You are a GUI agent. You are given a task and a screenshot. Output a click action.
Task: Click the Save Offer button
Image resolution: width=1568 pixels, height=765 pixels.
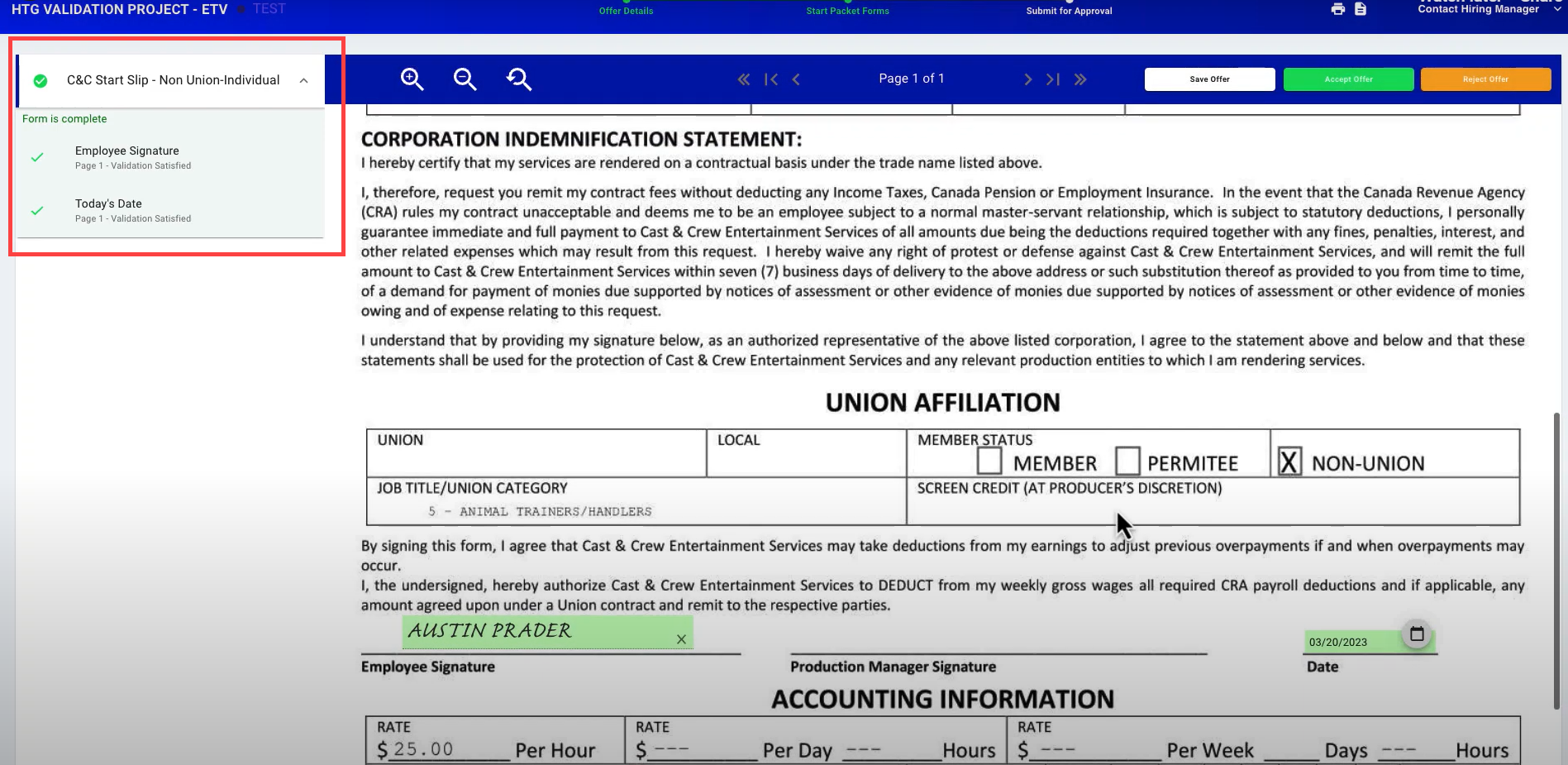point(1209,79)
